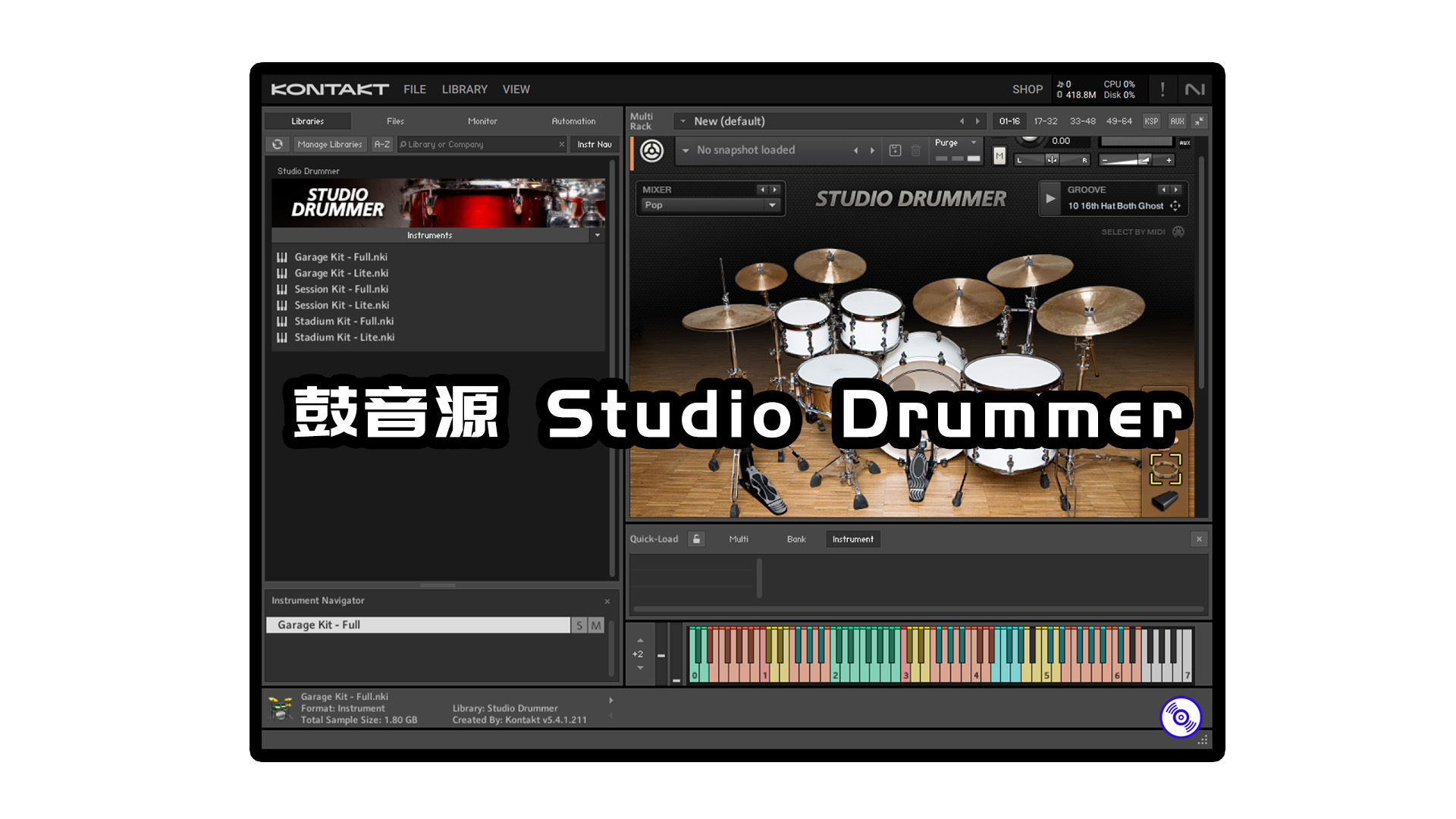Open the snapshot menu dropdown arrow
Screen dimensions: 1456x819
tap(686, 150)
